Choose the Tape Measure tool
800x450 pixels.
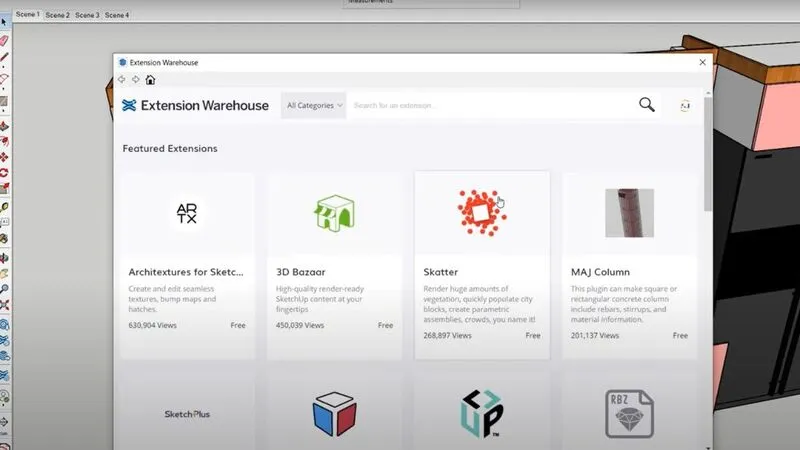pos(4,207)
